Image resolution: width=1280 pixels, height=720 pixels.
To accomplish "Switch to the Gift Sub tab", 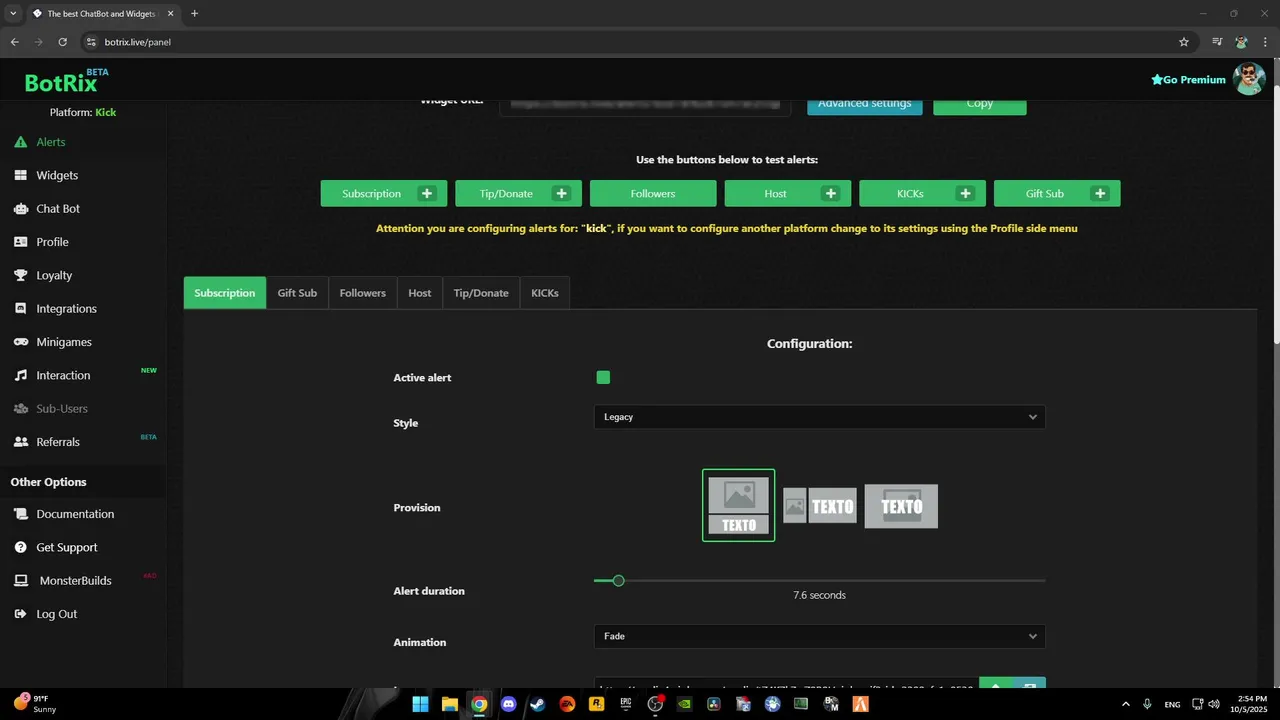I will click(x=297, y=293).
